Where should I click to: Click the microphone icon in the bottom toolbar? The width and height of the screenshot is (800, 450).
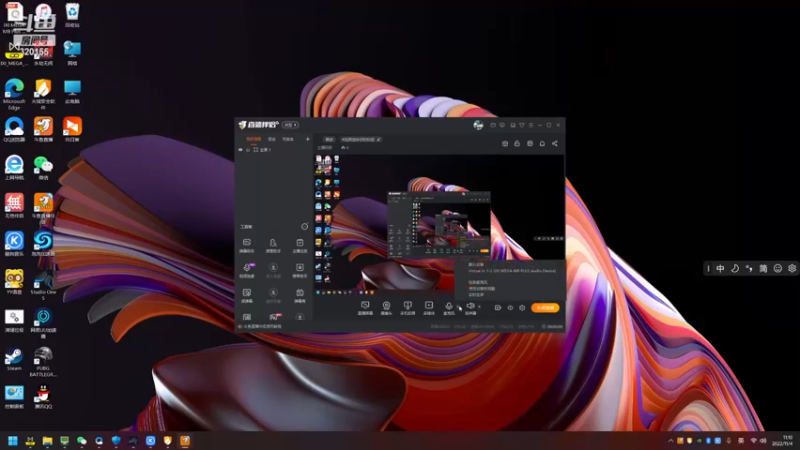coord(449,308)
